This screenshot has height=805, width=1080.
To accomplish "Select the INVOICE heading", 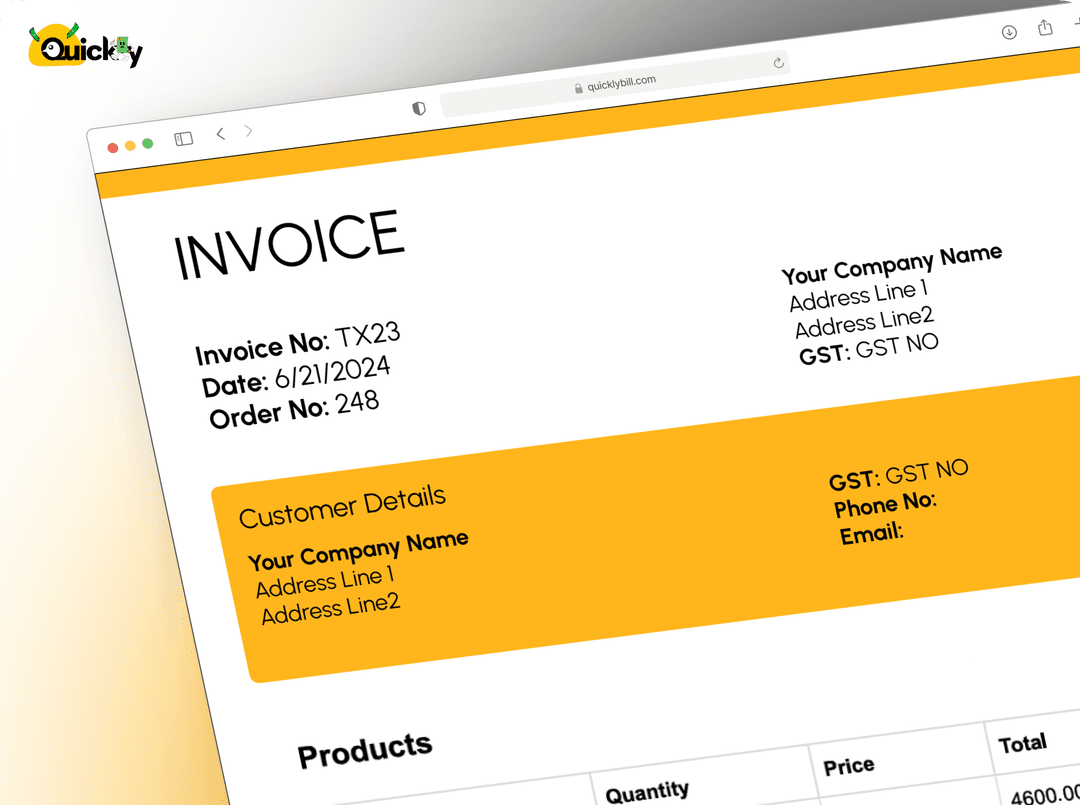I will pyautogui.click(x=289, y=245).
